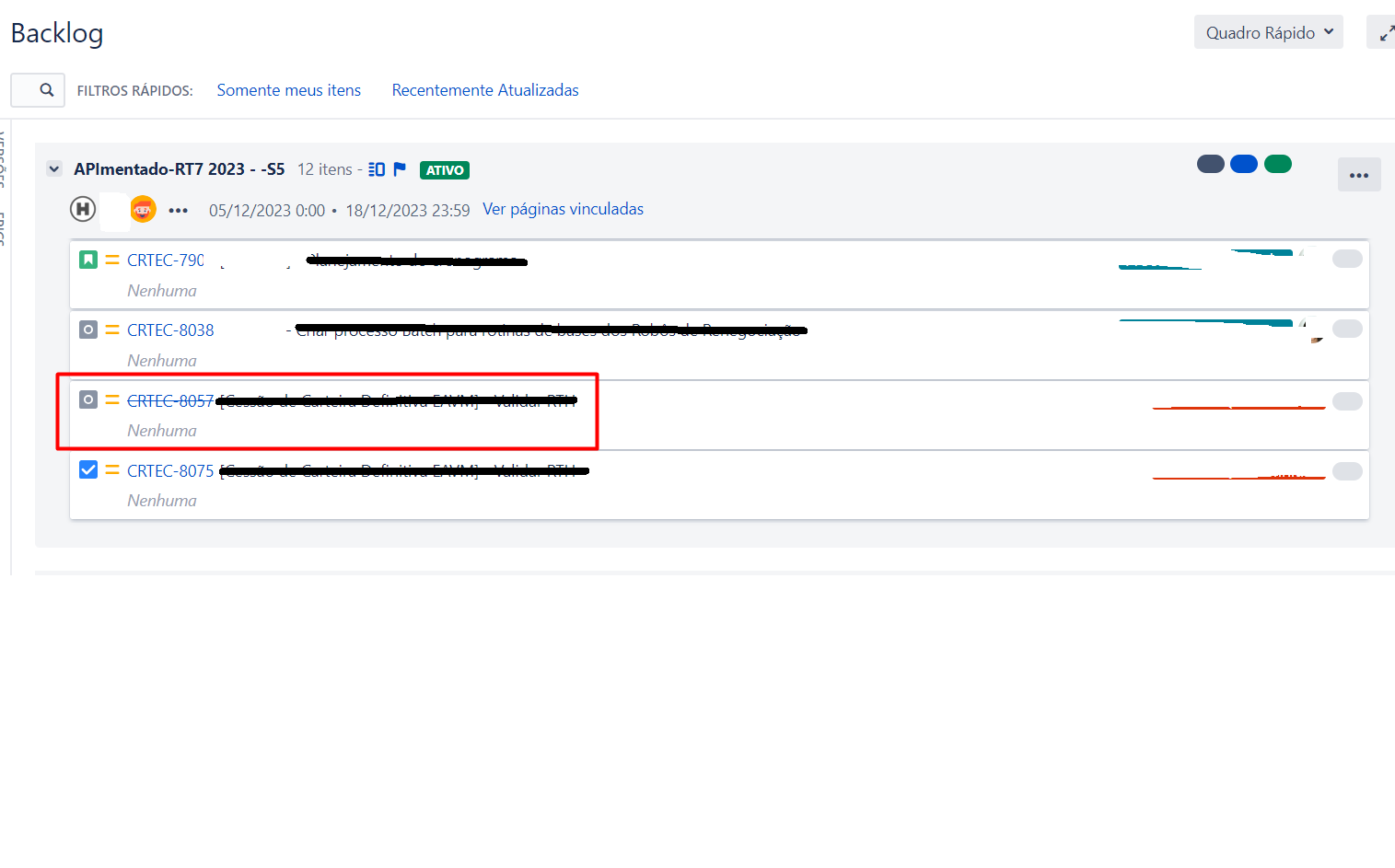Click gray issue type icon of CRTEC-8038
Image resolution: width=1395 pixels, height=868 pixels.
pyautogui.click(x=88, y=330)
